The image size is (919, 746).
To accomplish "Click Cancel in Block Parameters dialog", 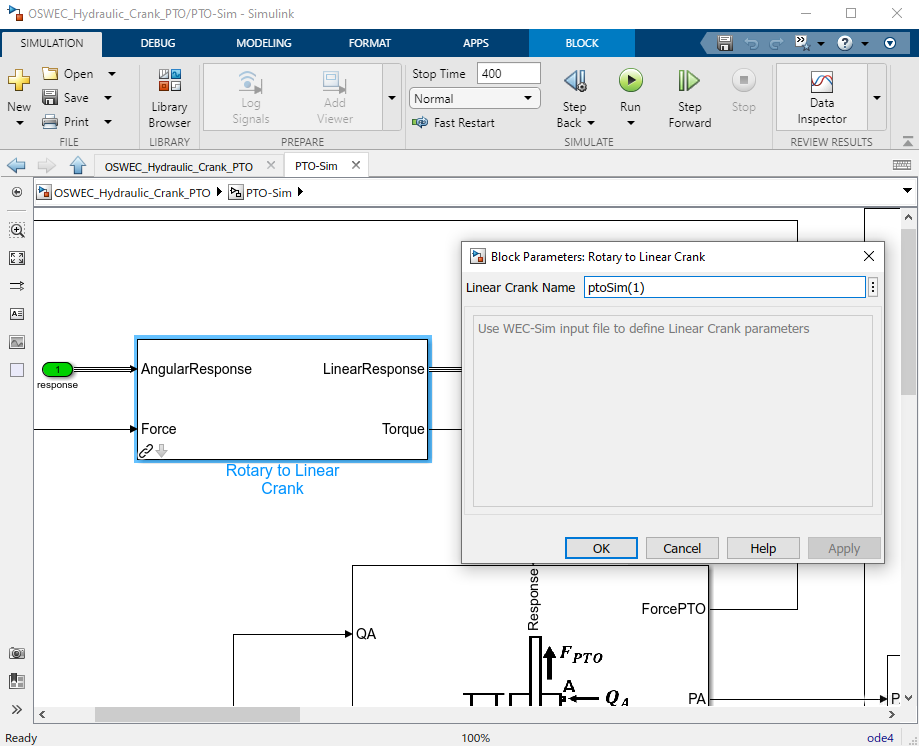I will coord(682,548).
